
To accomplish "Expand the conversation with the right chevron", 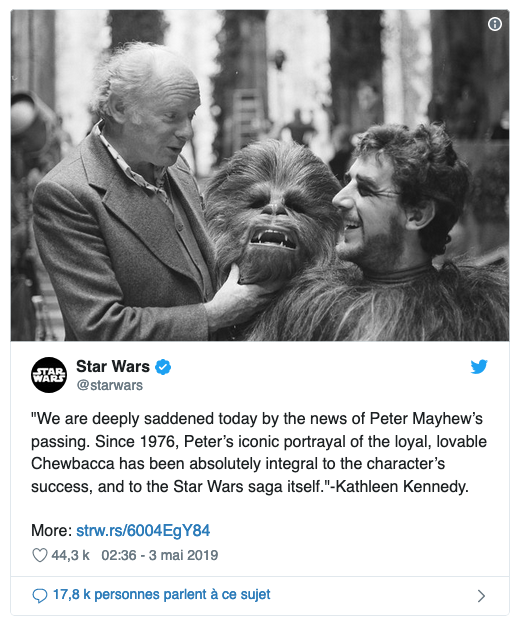I will point(481,596).
